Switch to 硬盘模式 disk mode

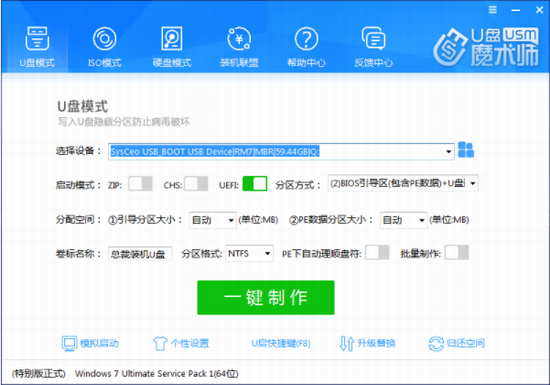(172, 47)
